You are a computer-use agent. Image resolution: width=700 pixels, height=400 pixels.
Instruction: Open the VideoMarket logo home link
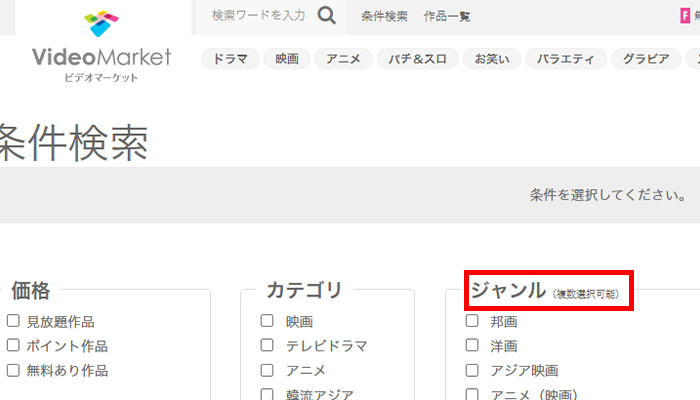(101, 46)
